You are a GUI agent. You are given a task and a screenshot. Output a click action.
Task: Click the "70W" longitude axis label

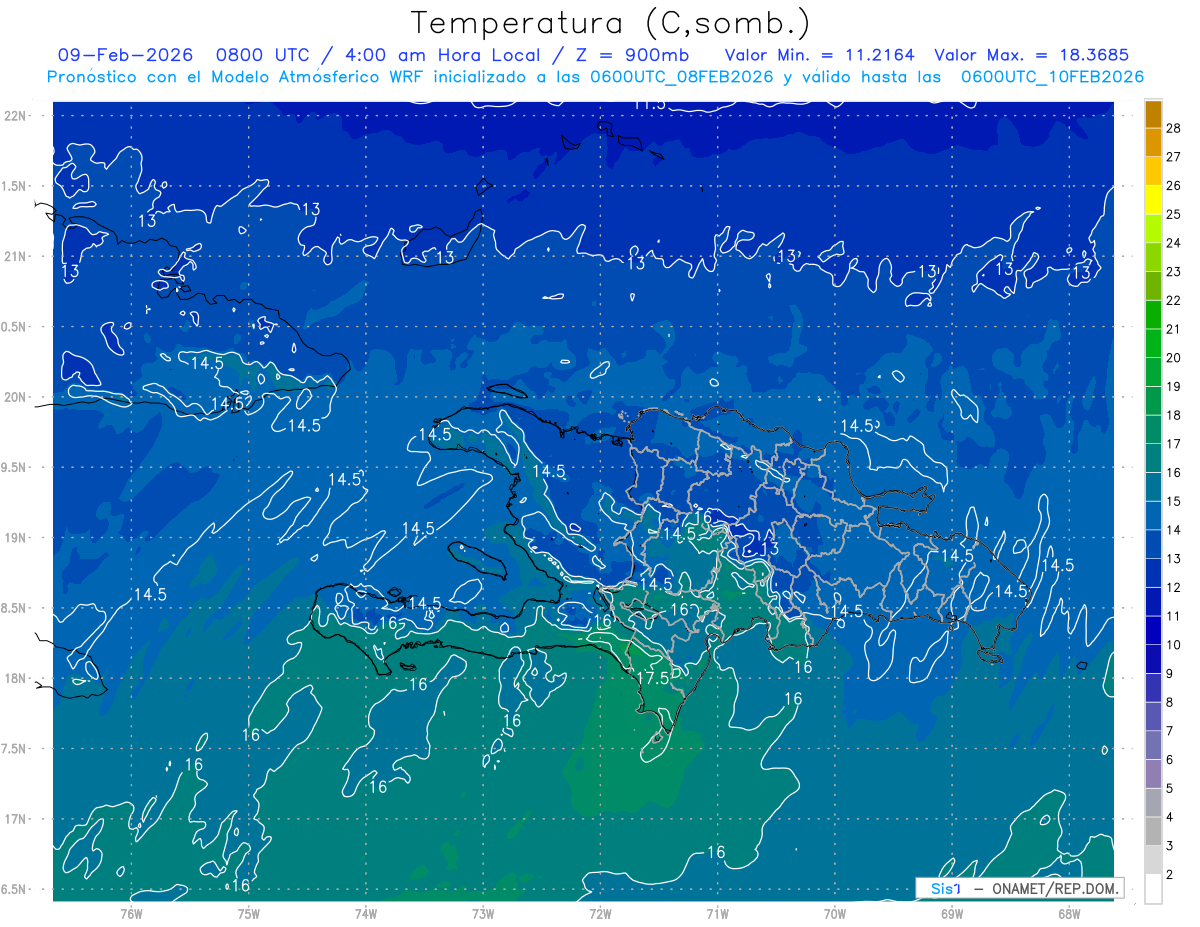(835, 912)
